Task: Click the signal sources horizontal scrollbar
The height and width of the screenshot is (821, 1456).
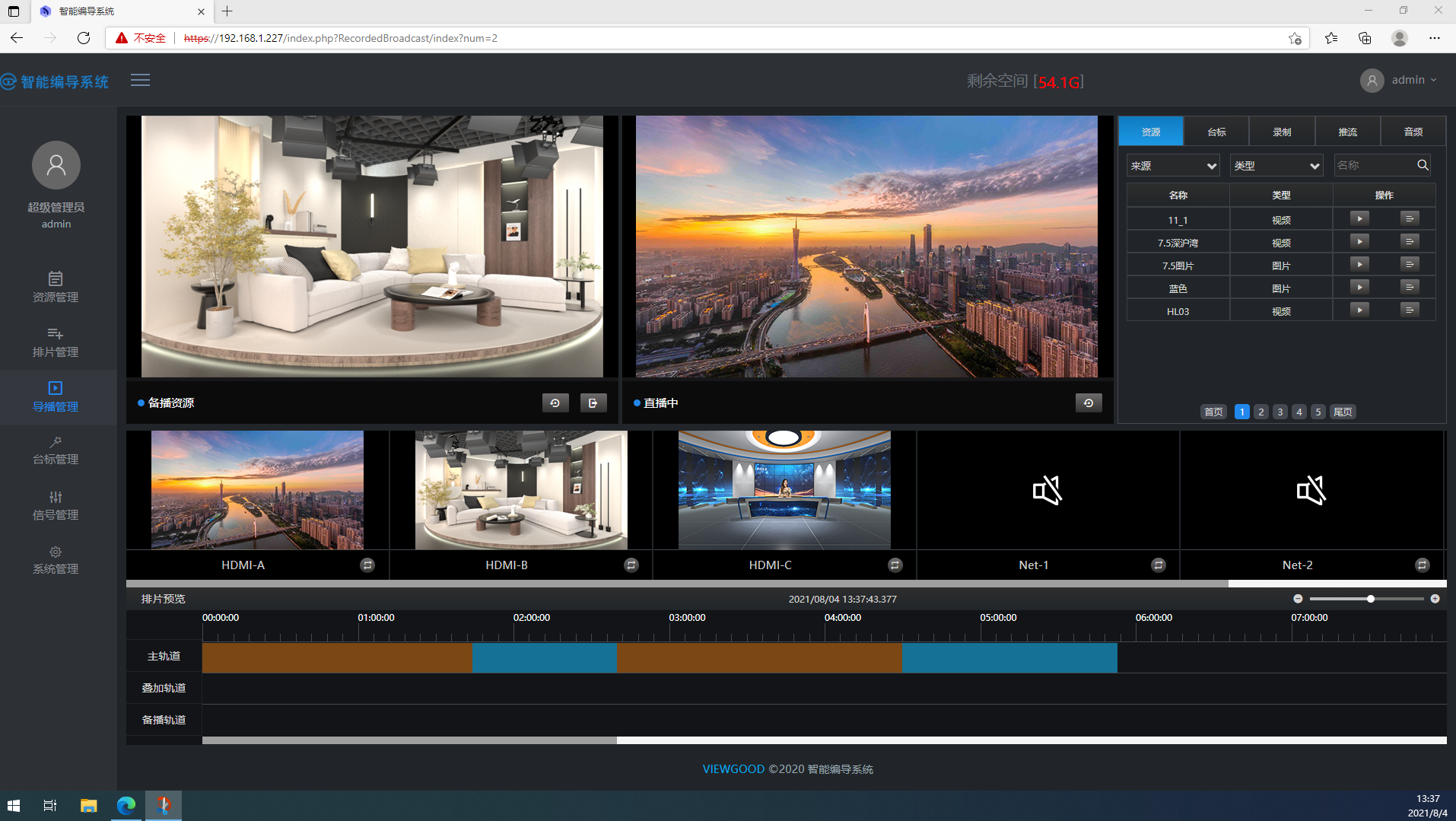Action: [x=677, y=584]
